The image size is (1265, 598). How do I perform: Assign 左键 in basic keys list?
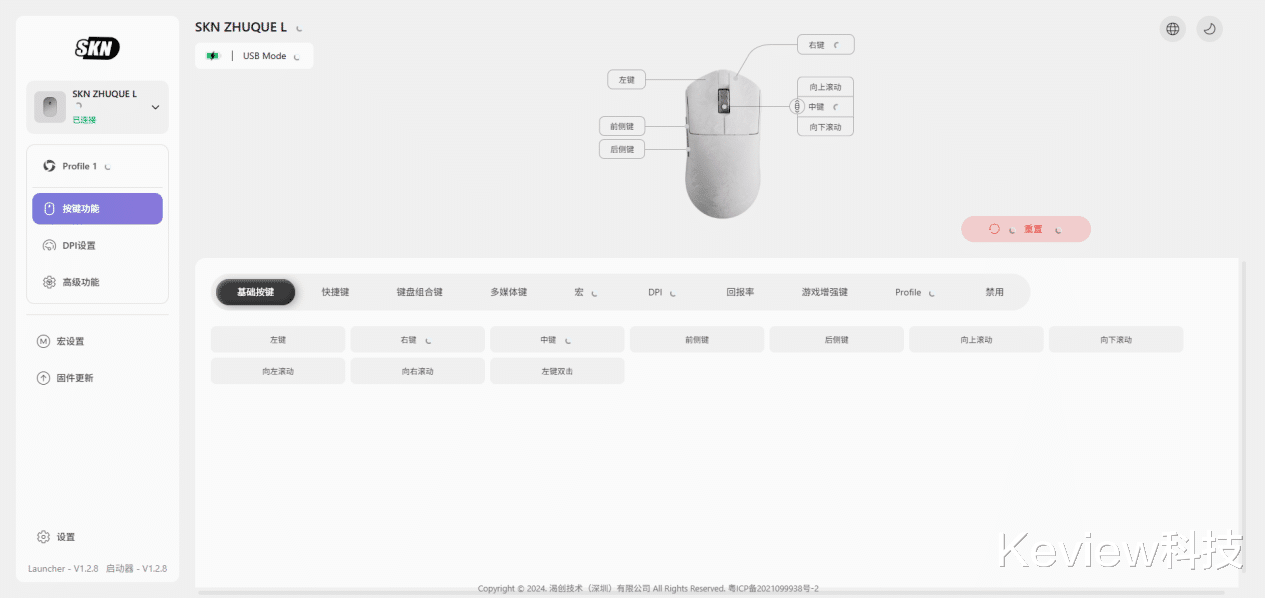click(278, 340)
